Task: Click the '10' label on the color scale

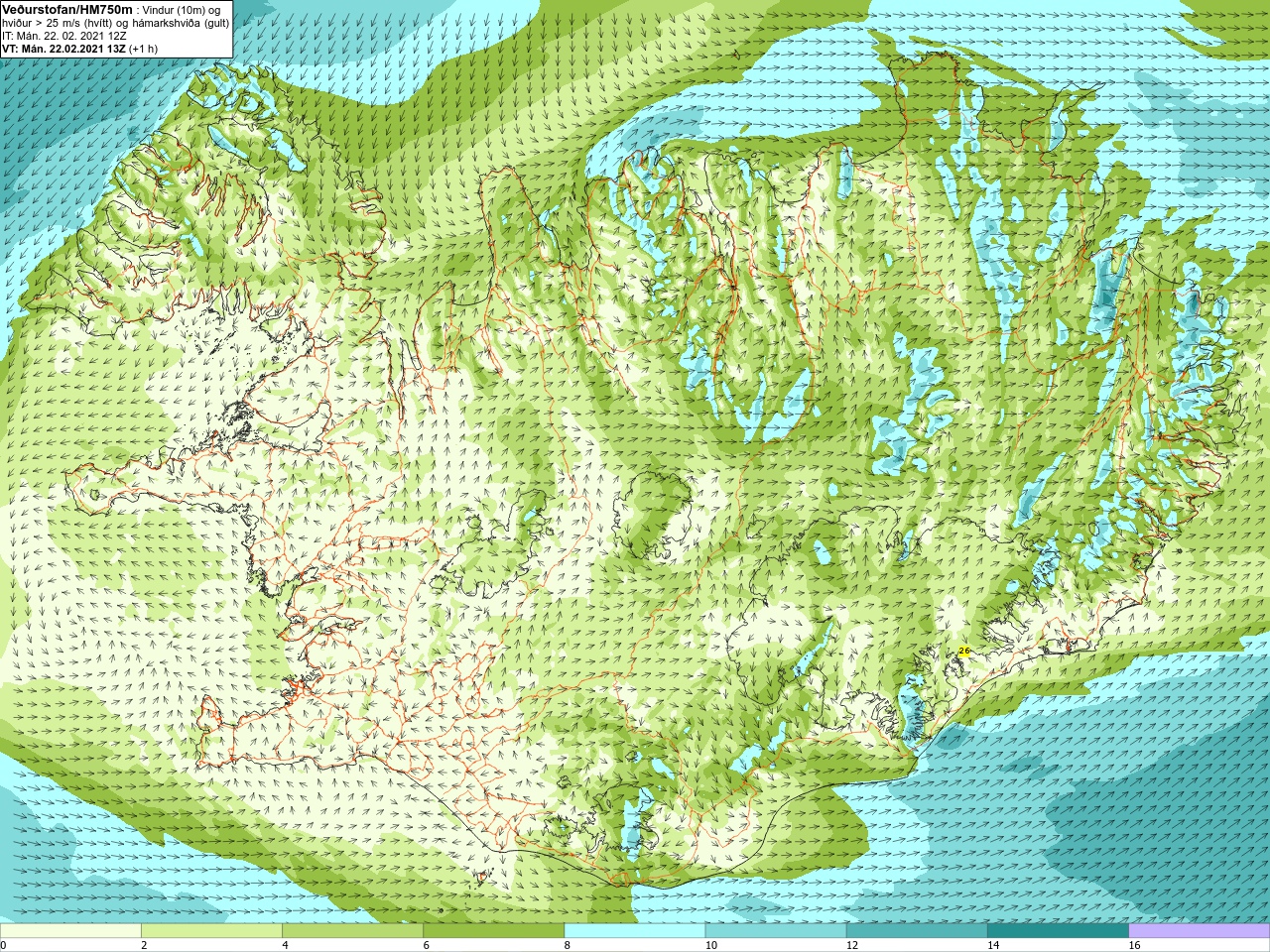Action: pos(710,945)
